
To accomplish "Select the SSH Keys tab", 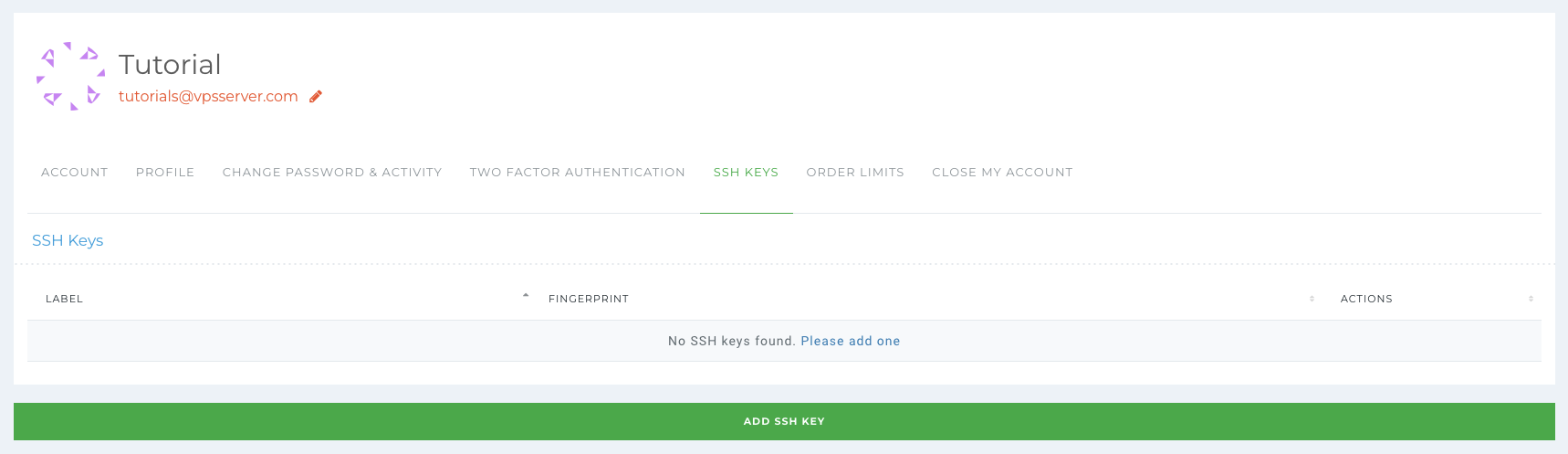I will [746, 172].
